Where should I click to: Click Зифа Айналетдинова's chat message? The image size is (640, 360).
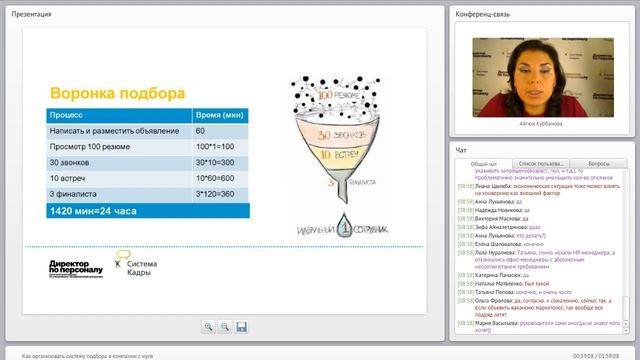click(x=499, y=227)
